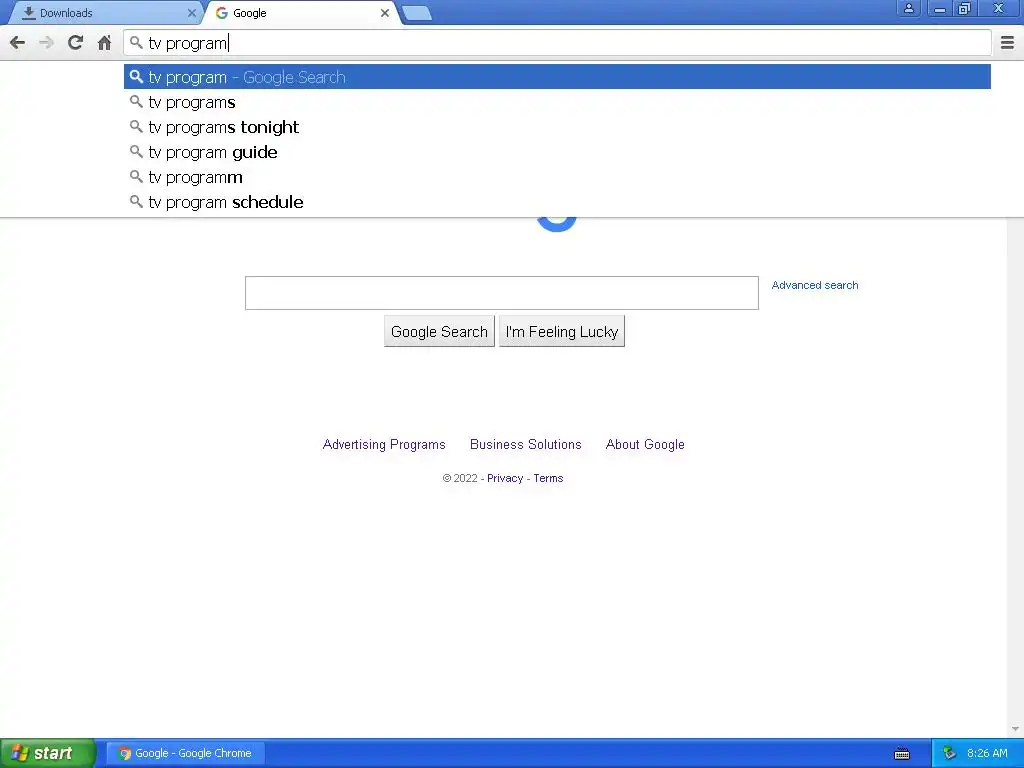Click the Google Chrome taskbar button
Viewport: 1024px width, 768px height.
tap(185, 753)
